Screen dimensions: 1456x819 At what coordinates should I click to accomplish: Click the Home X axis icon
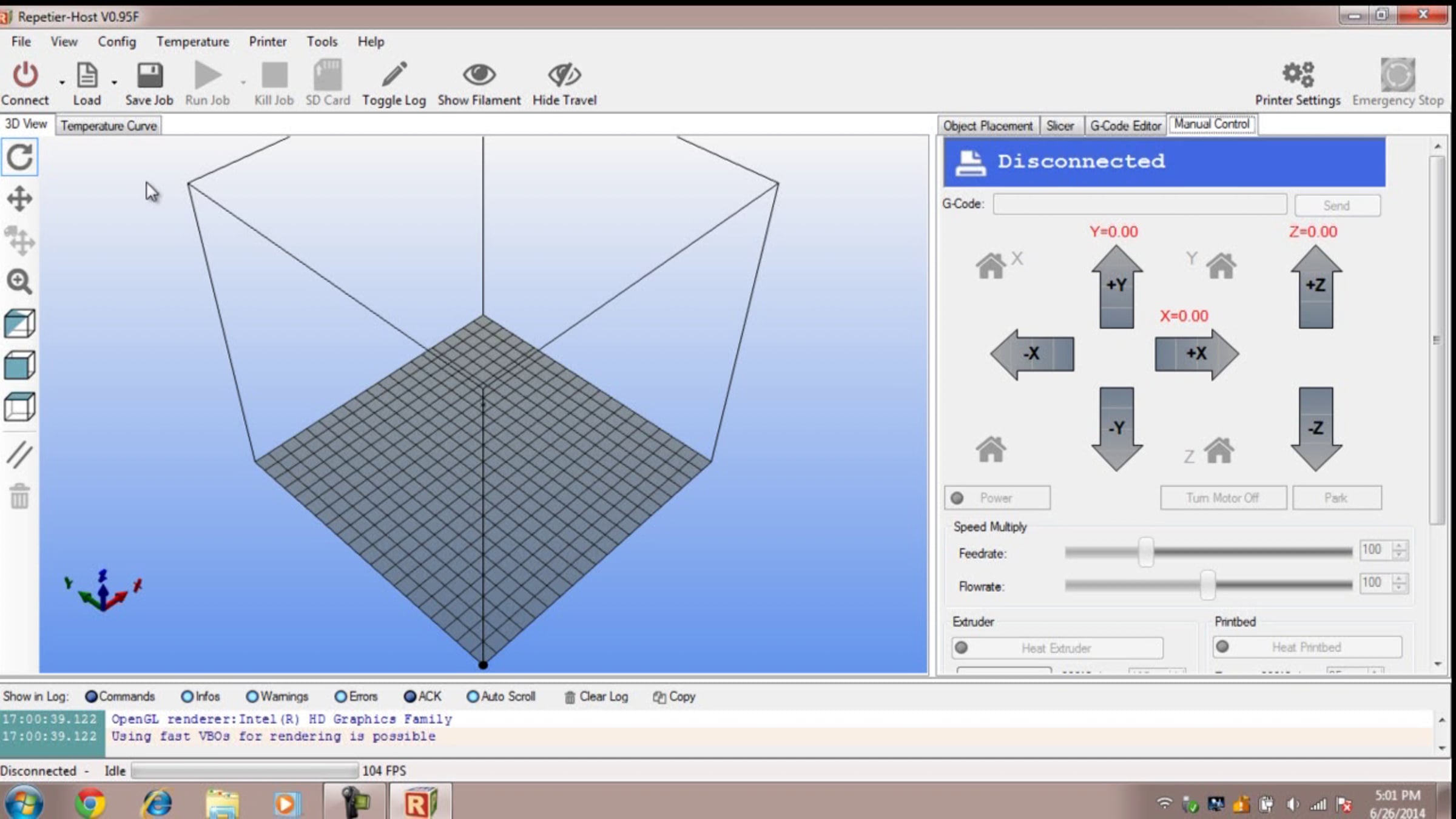991,266
